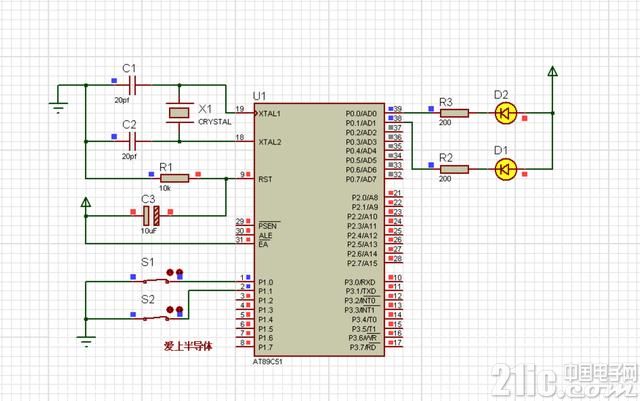This screenshot has height=401, width=640.
Task: Select resistor R2 body
Action: pyautogui.click(x=454, y=169)
